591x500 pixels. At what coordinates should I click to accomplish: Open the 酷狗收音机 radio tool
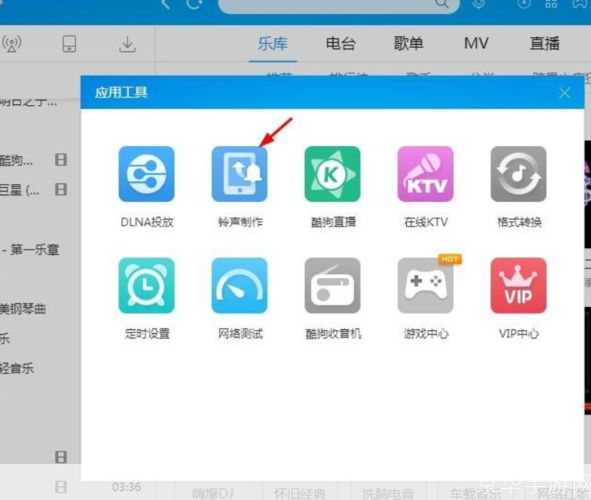[332, 286]
